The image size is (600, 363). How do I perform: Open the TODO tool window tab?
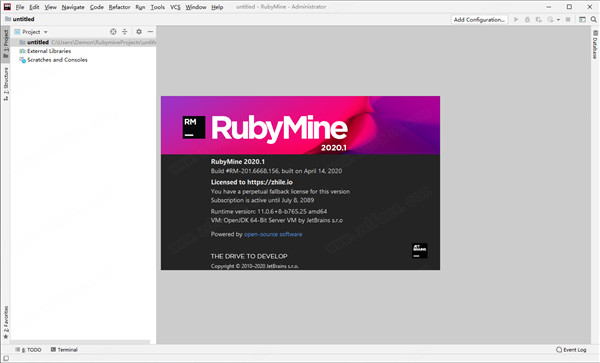(28, 350)
